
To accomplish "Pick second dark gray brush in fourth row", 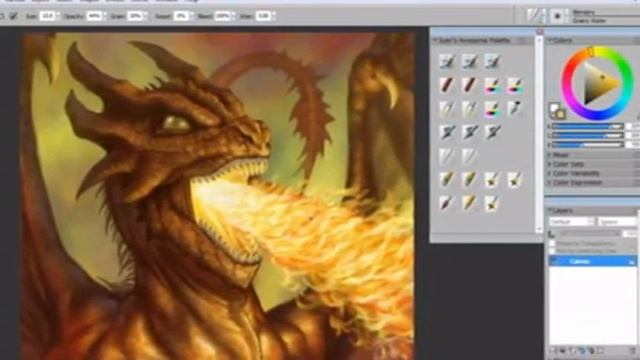I will [469, 132].
